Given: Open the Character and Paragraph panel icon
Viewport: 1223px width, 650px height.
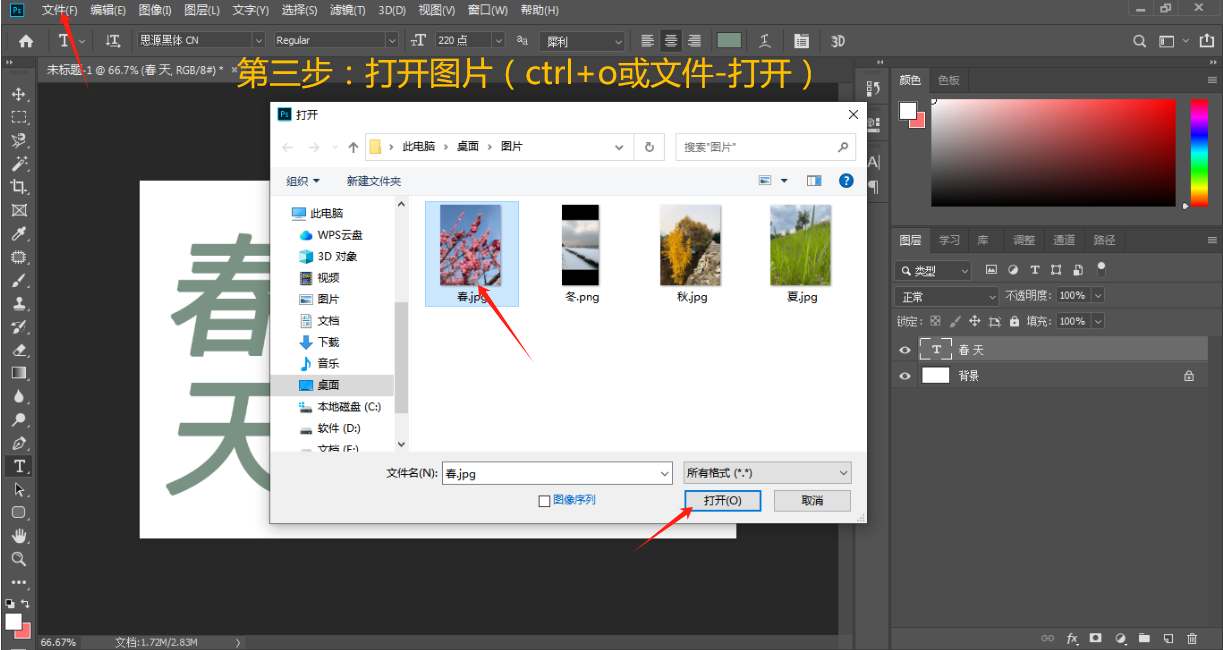Looking at the screenshot, I should 801,41.
